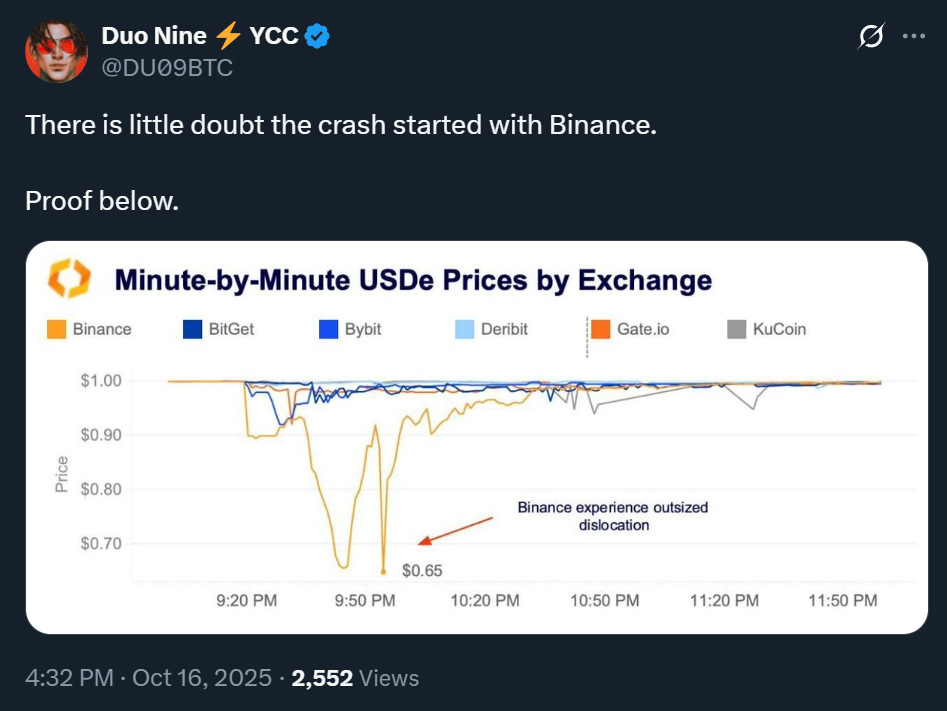Click the Bybit blue legend swatch
The image size is (947, 711).
[x=329, y=329]
